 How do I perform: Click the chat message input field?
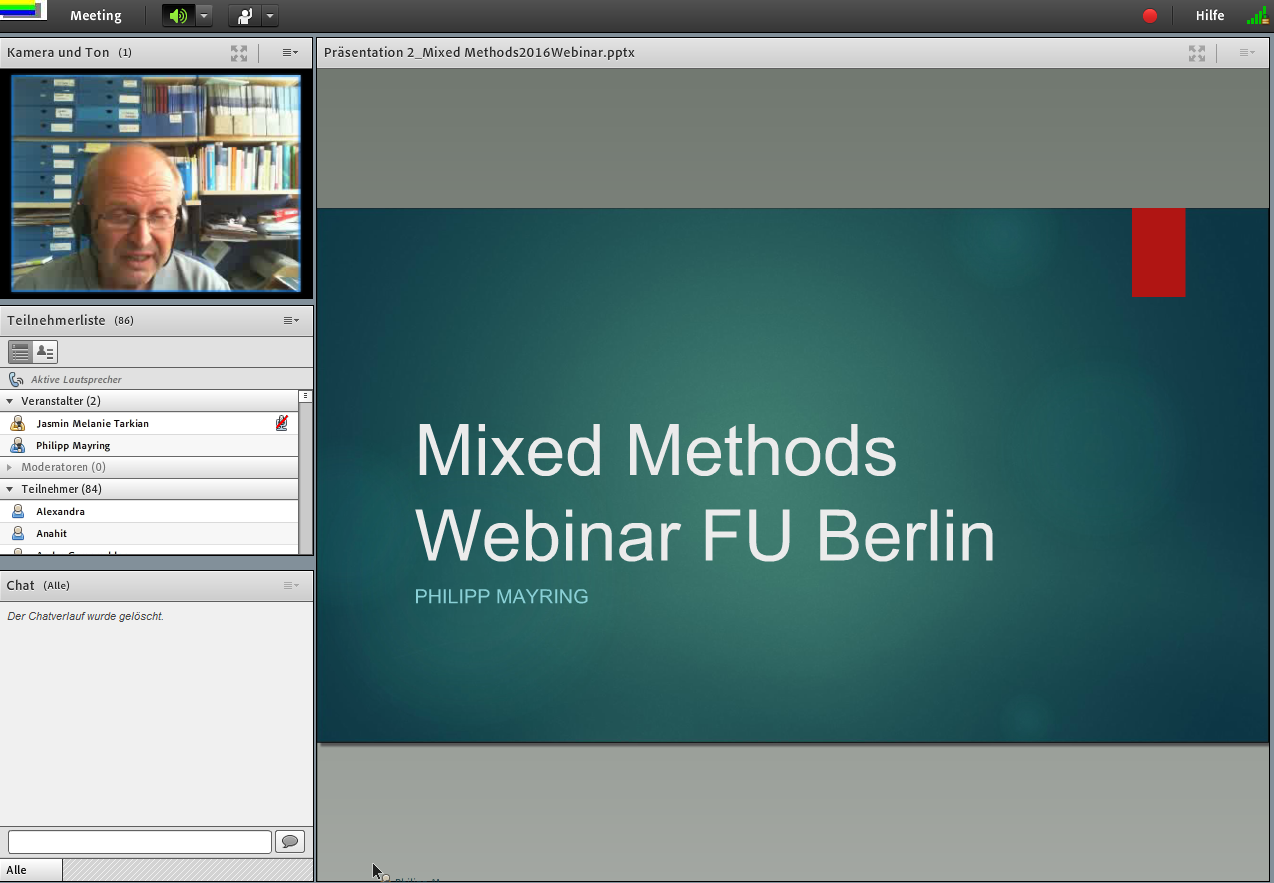tap(140, 842)
